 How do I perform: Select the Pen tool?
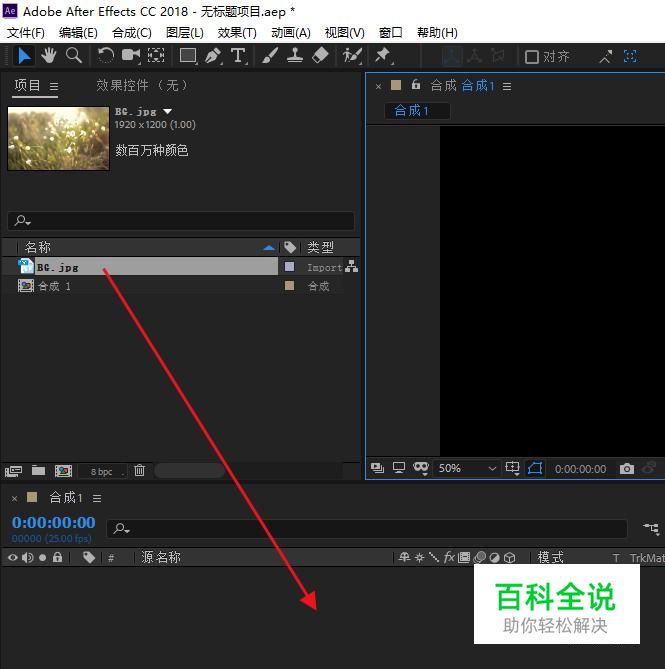[x=213, y=56]
